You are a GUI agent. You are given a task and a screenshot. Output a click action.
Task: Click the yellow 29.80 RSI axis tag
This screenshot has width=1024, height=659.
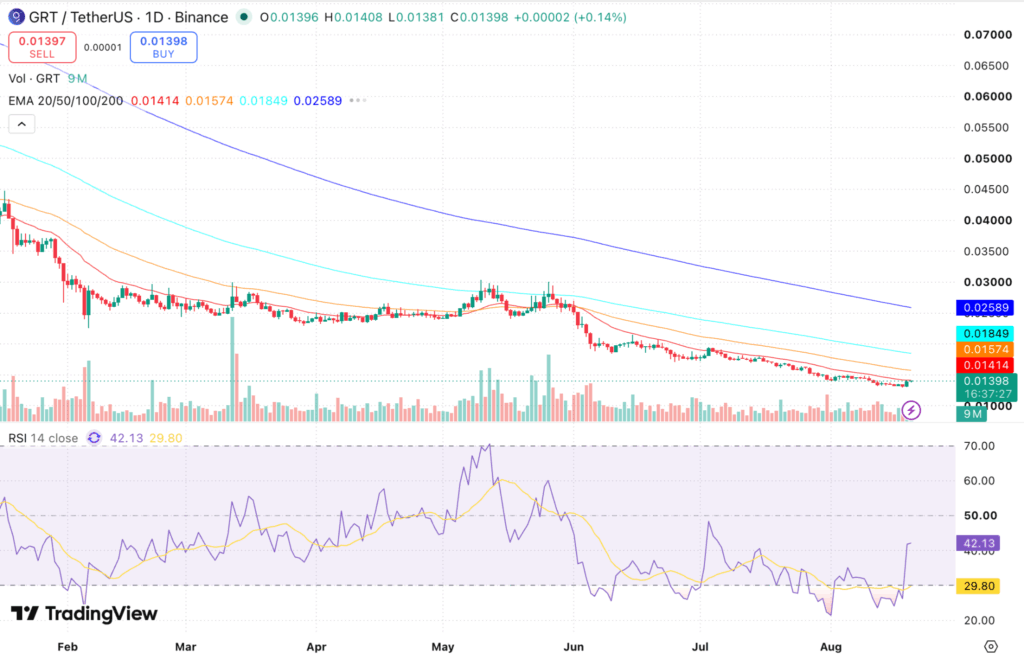(x=978, y=586)
